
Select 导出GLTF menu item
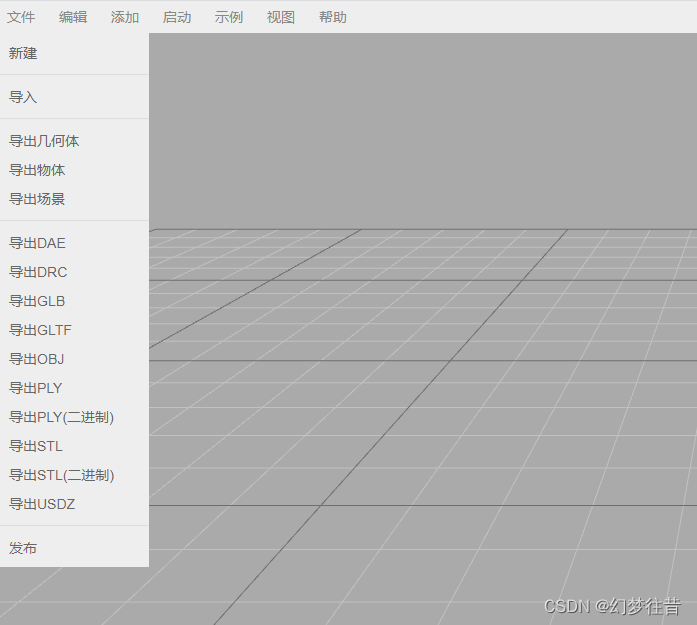pos(74,330)
